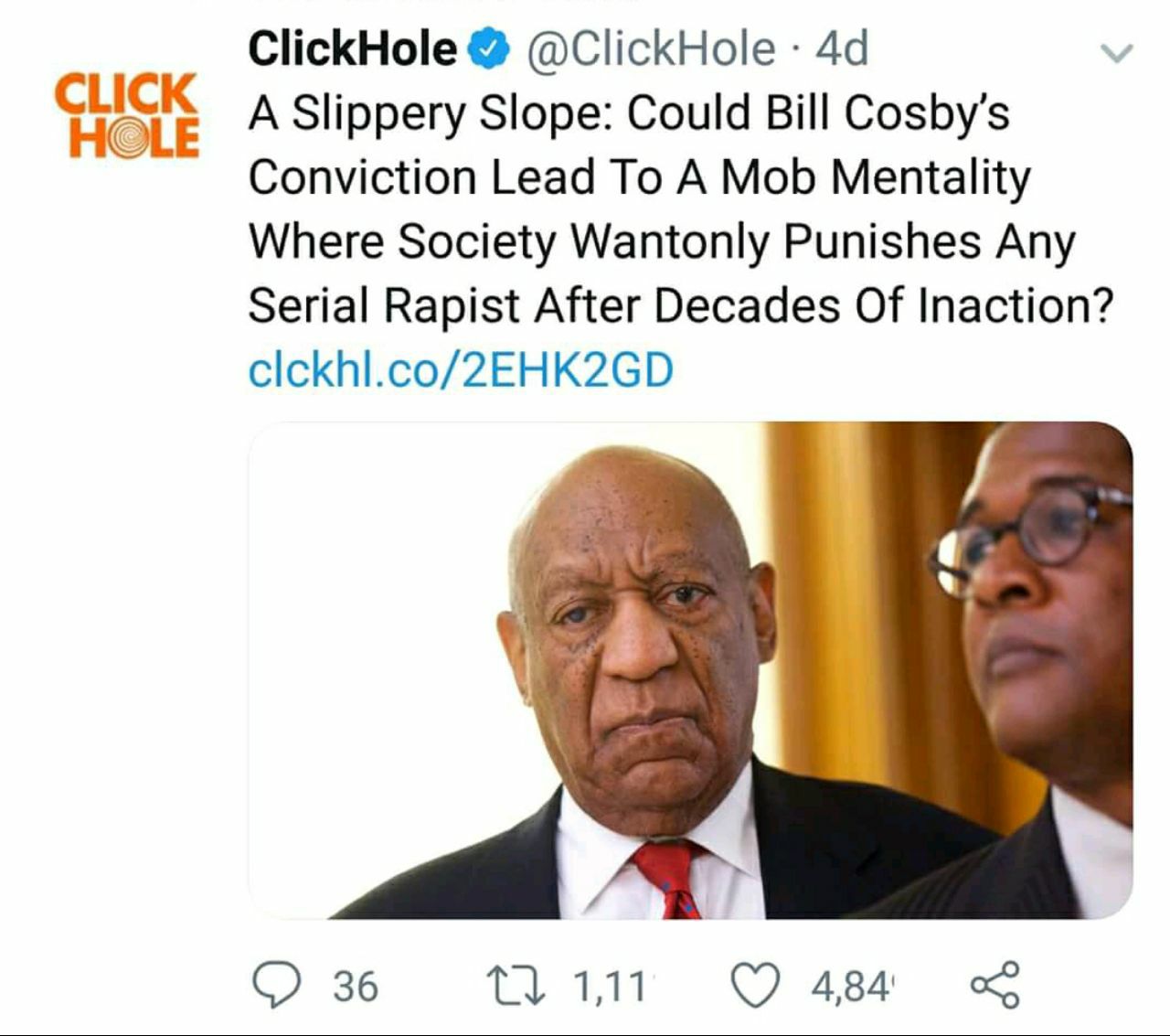Click the @ClickHole handle
The image size is (1170, 1036).
(651, 49)
